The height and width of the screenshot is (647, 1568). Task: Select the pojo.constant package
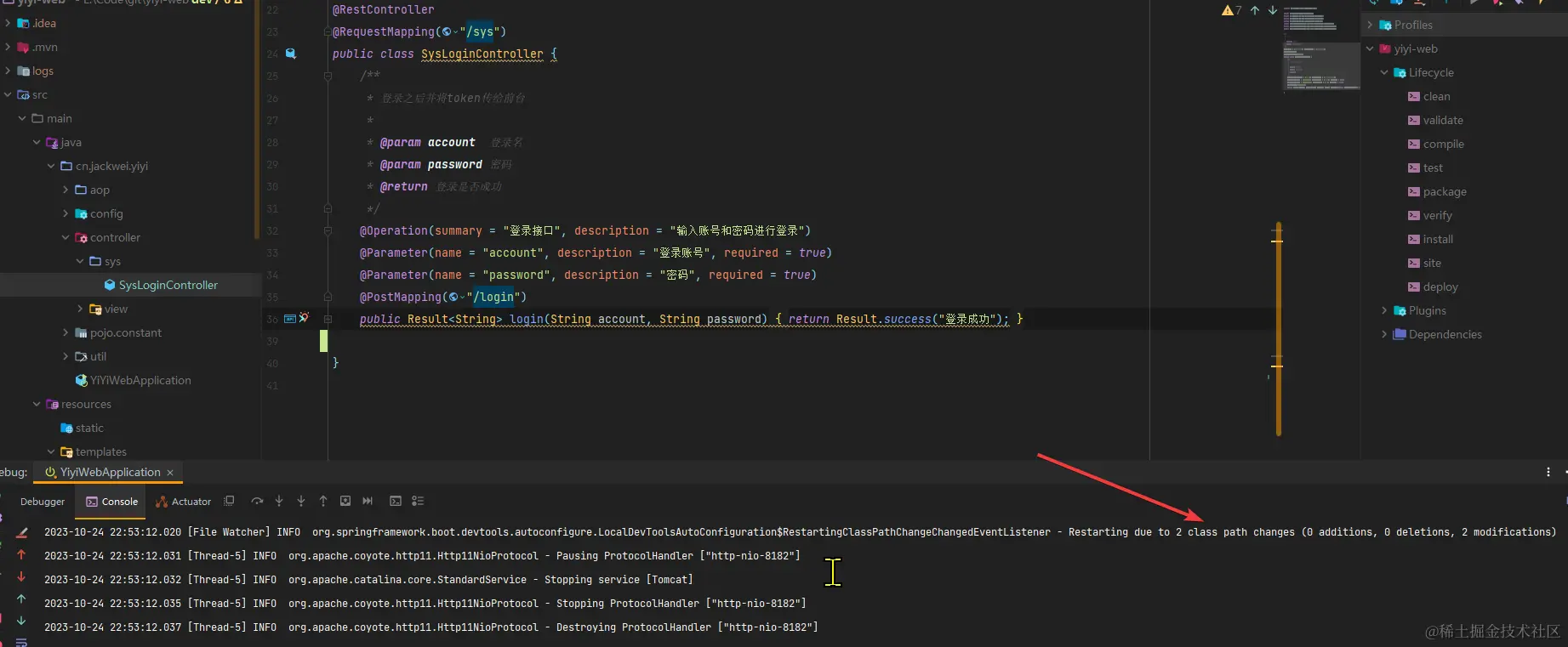pos(118,332)
